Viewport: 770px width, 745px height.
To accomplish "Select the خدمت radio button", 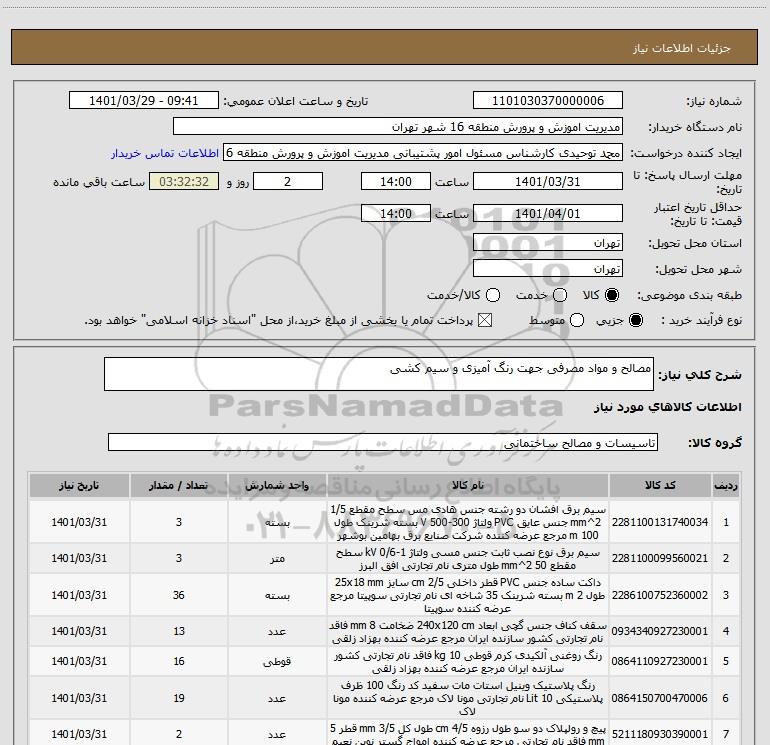I will pyautogui.click(x=560, y=295).
